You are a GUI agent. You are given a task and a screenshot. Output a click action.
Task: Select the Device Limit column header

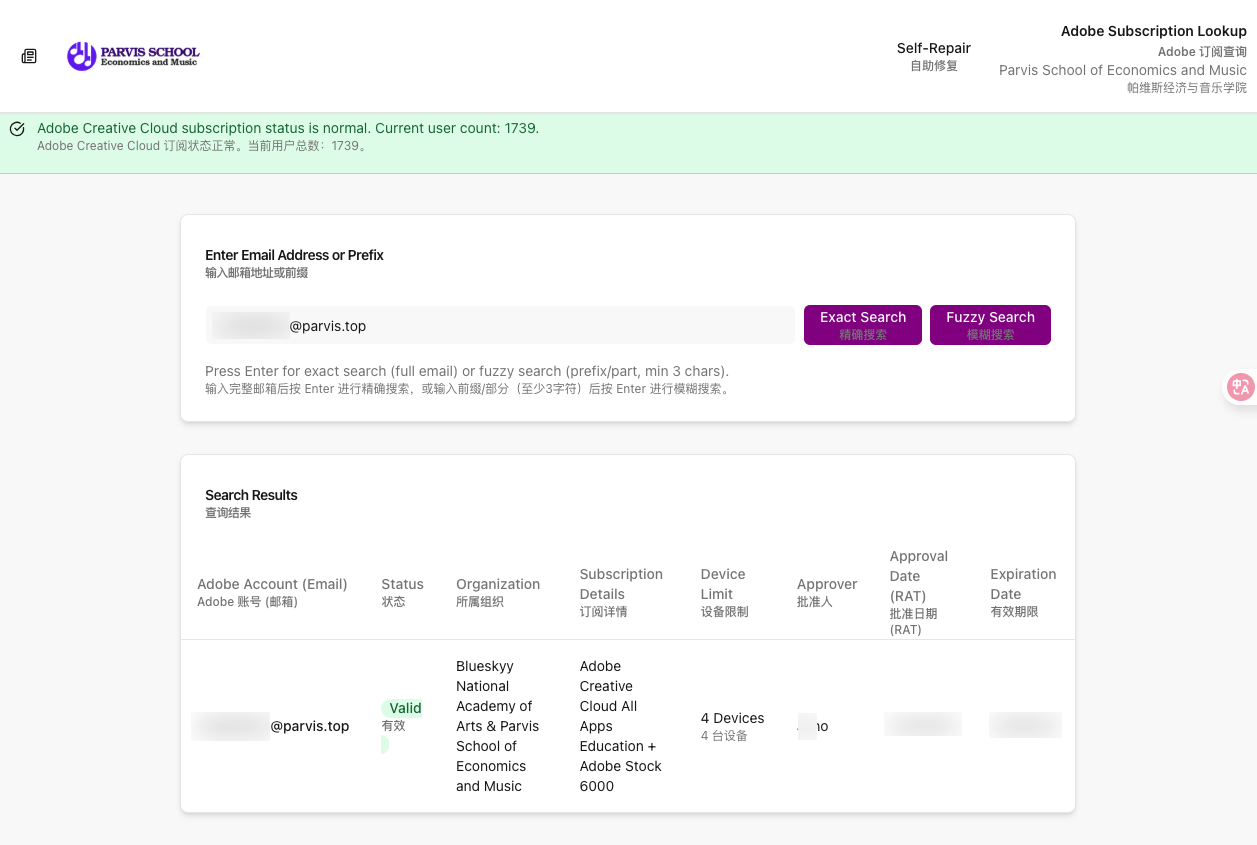724,592
